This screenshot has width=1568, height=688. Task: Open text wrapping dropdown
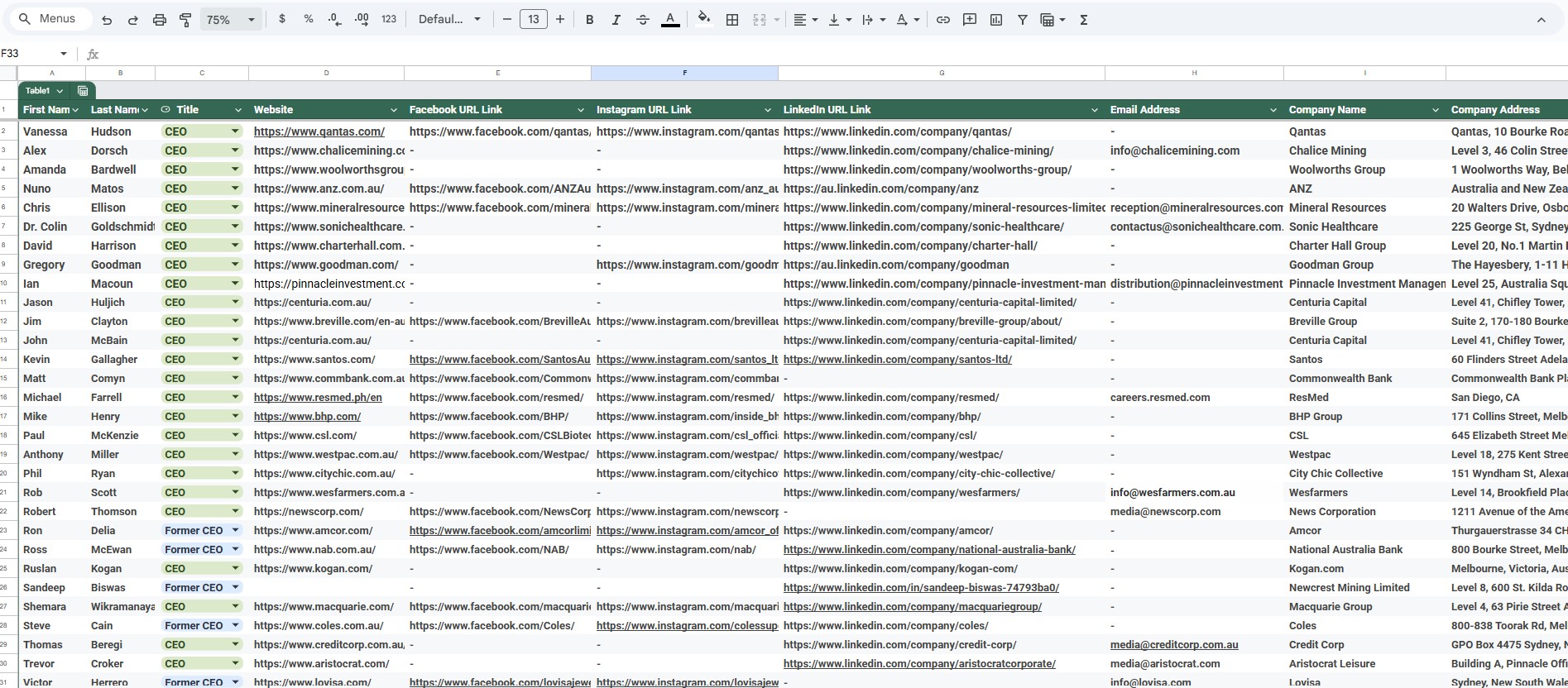(x=873, y=20)
